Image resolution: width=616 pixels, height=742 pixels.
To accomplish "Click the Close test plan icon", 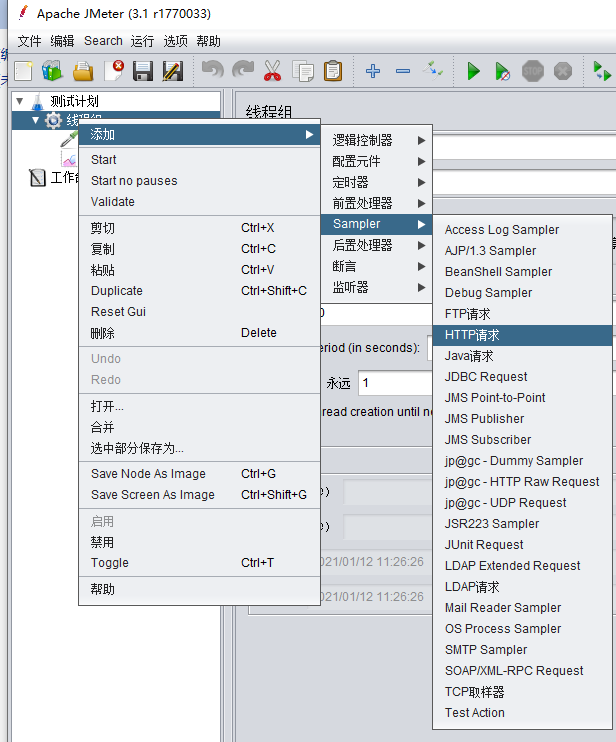I will [x=114, y=71].
